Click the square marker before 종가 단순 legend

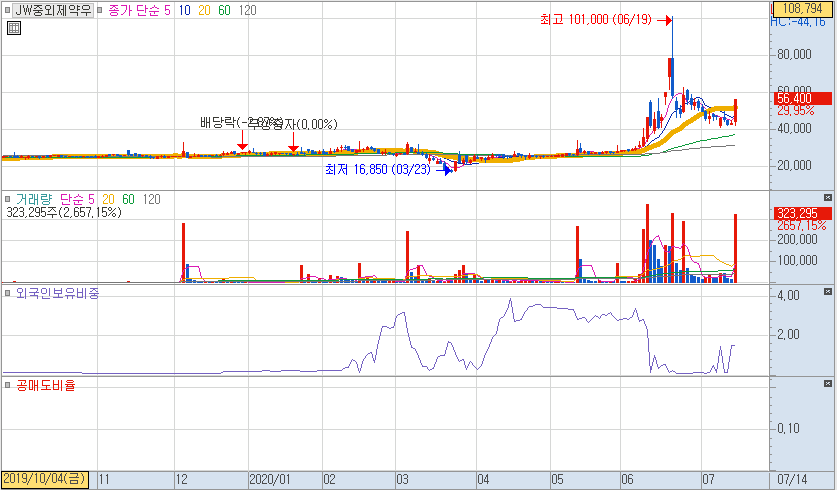coord(100,10)
